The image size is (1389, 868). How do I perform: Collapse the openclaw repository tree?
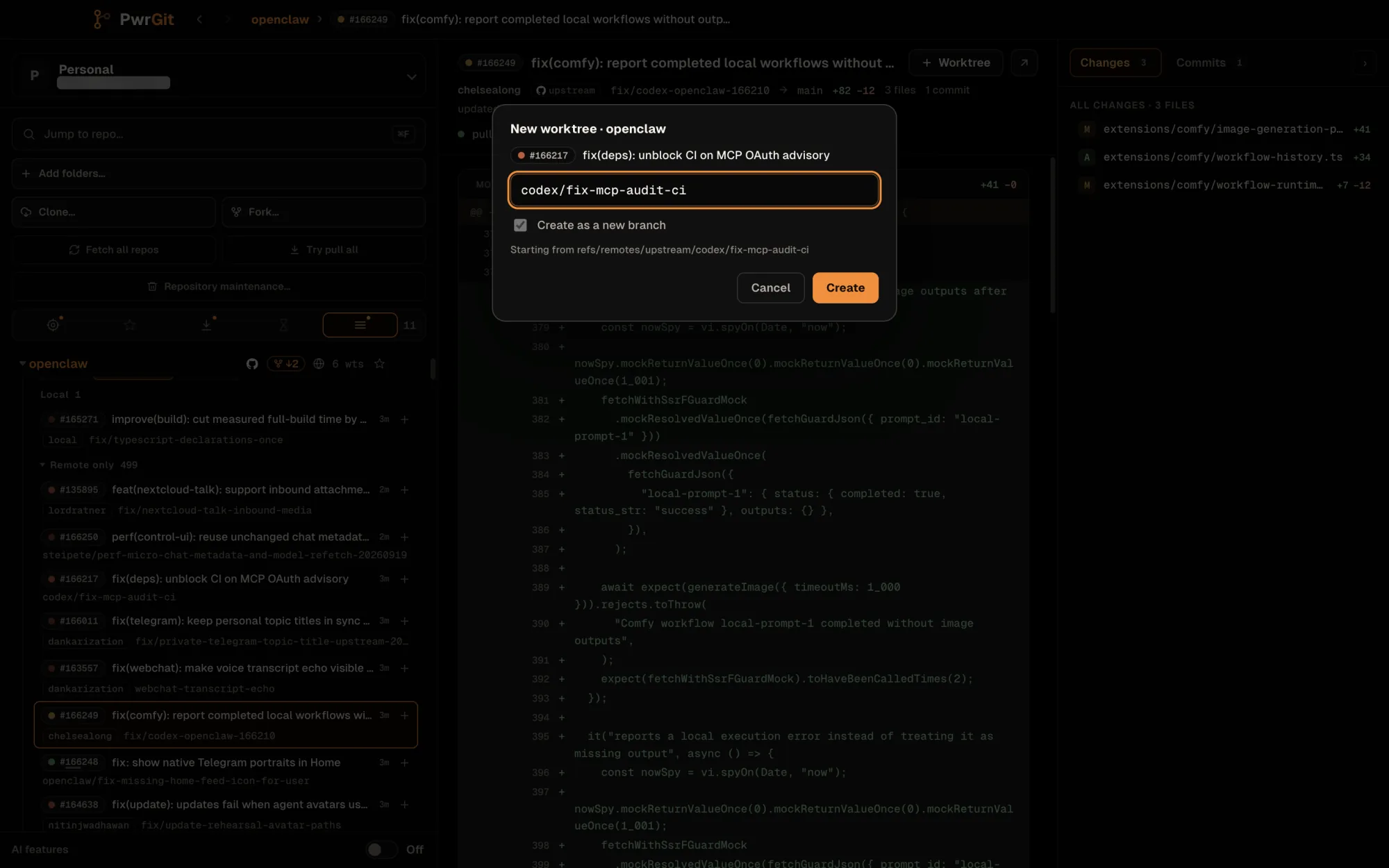click(x=23, y=364)
